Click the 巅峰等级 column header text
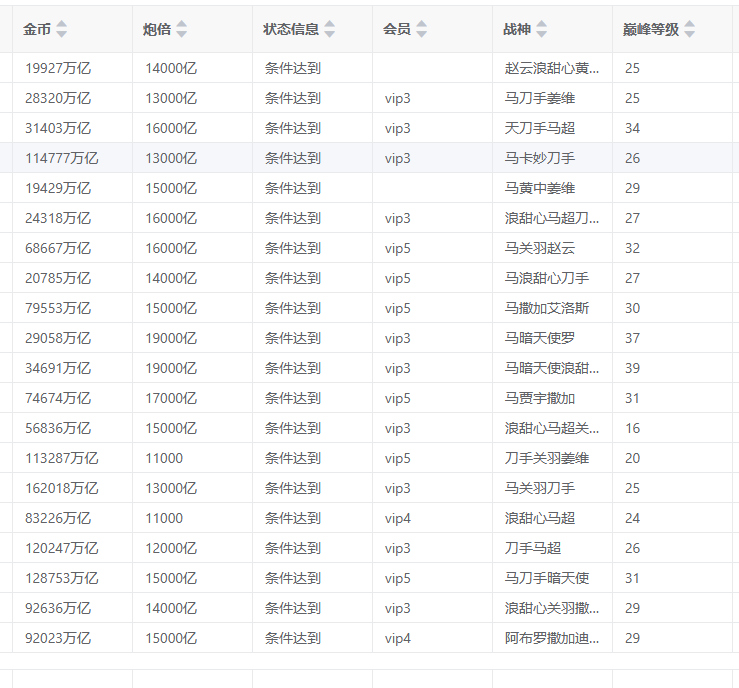 (x=650, y=30)
